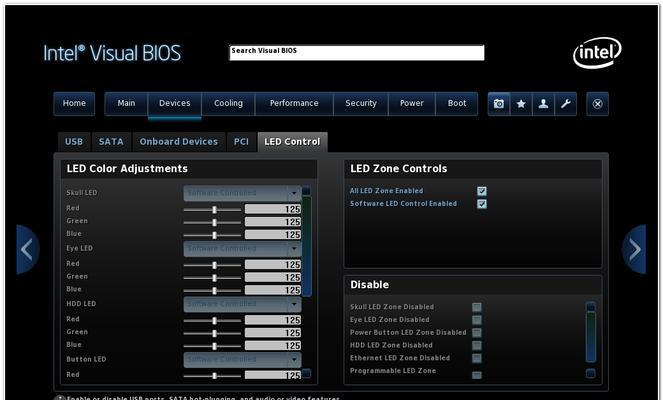
Task: Open the Cooling menu tab
Action: (x=228, y=104)
